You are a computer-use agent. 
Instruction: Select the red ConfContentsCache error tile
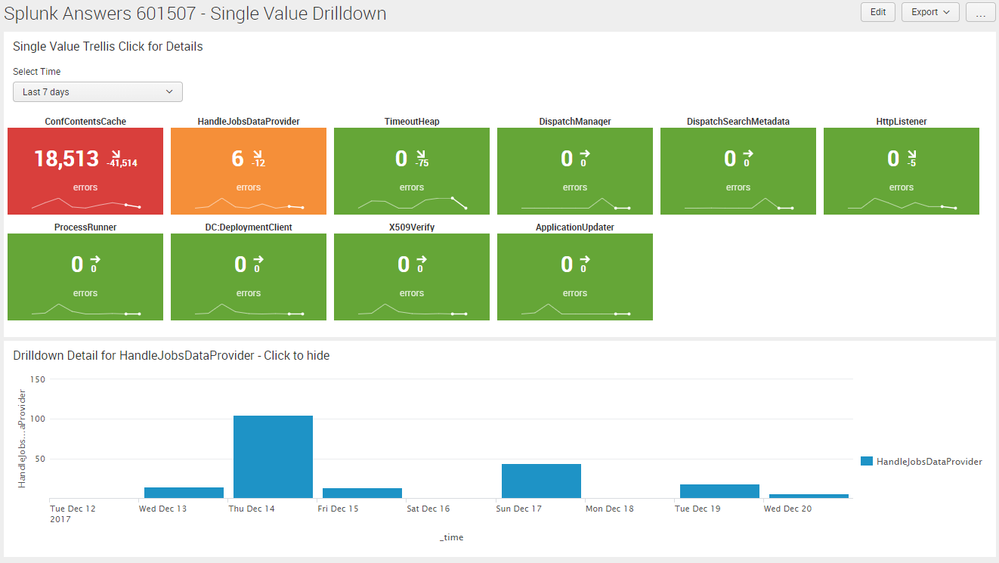point(85,171)
